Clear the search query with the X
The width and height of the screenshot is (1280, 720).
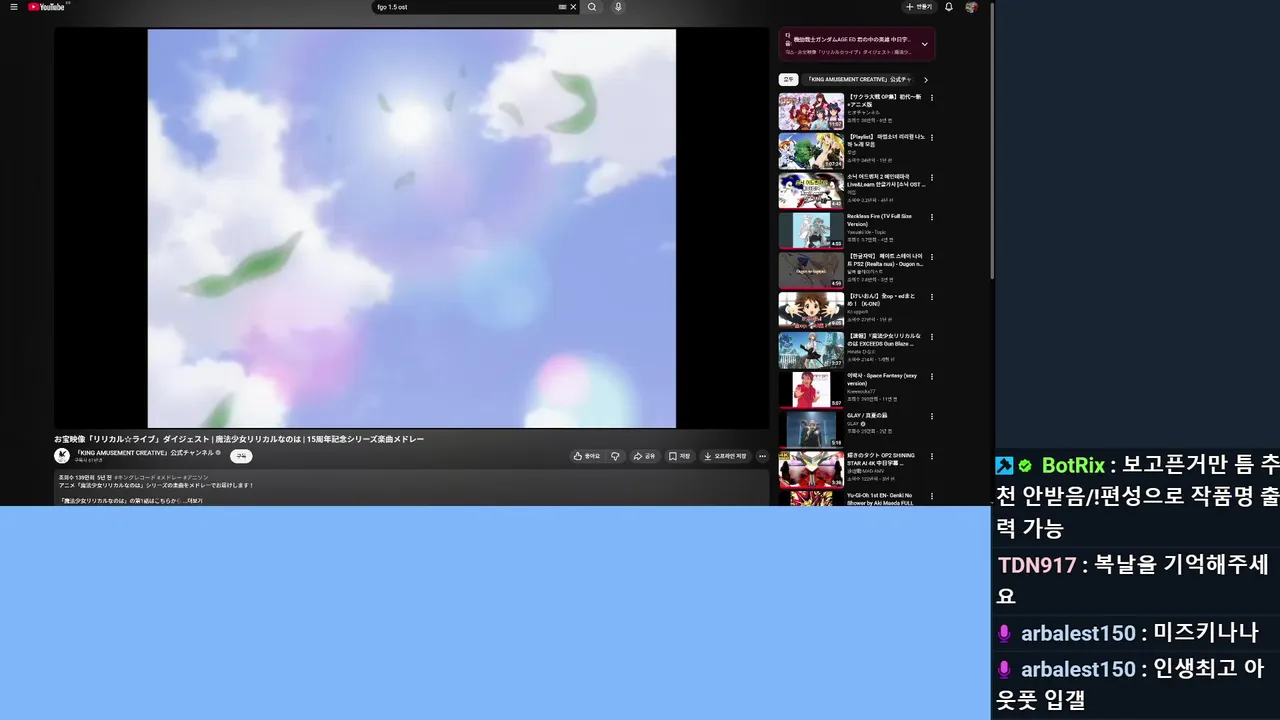[573, 7]
